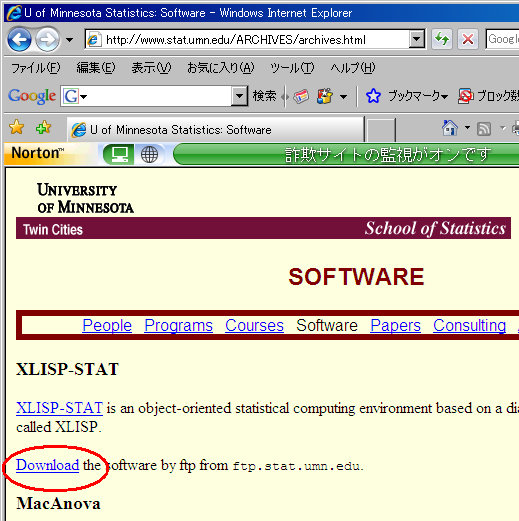Open the Programs navigation link
The width and height of the screenshot is (519, 521).
pos(178,325)
